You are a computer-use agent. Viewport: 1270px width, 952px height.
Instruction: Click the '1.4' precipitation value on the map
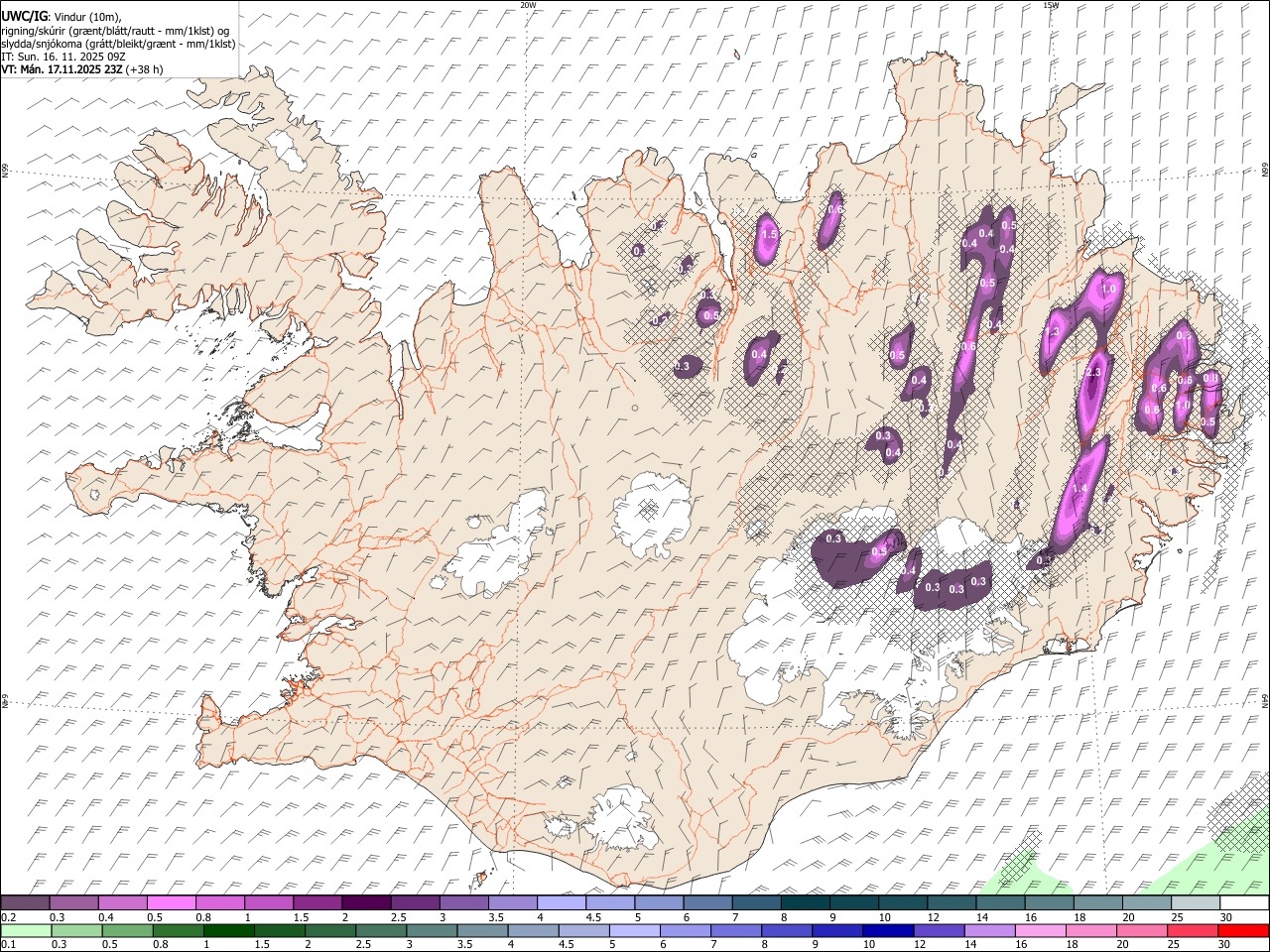click(x=1080, y=489)
